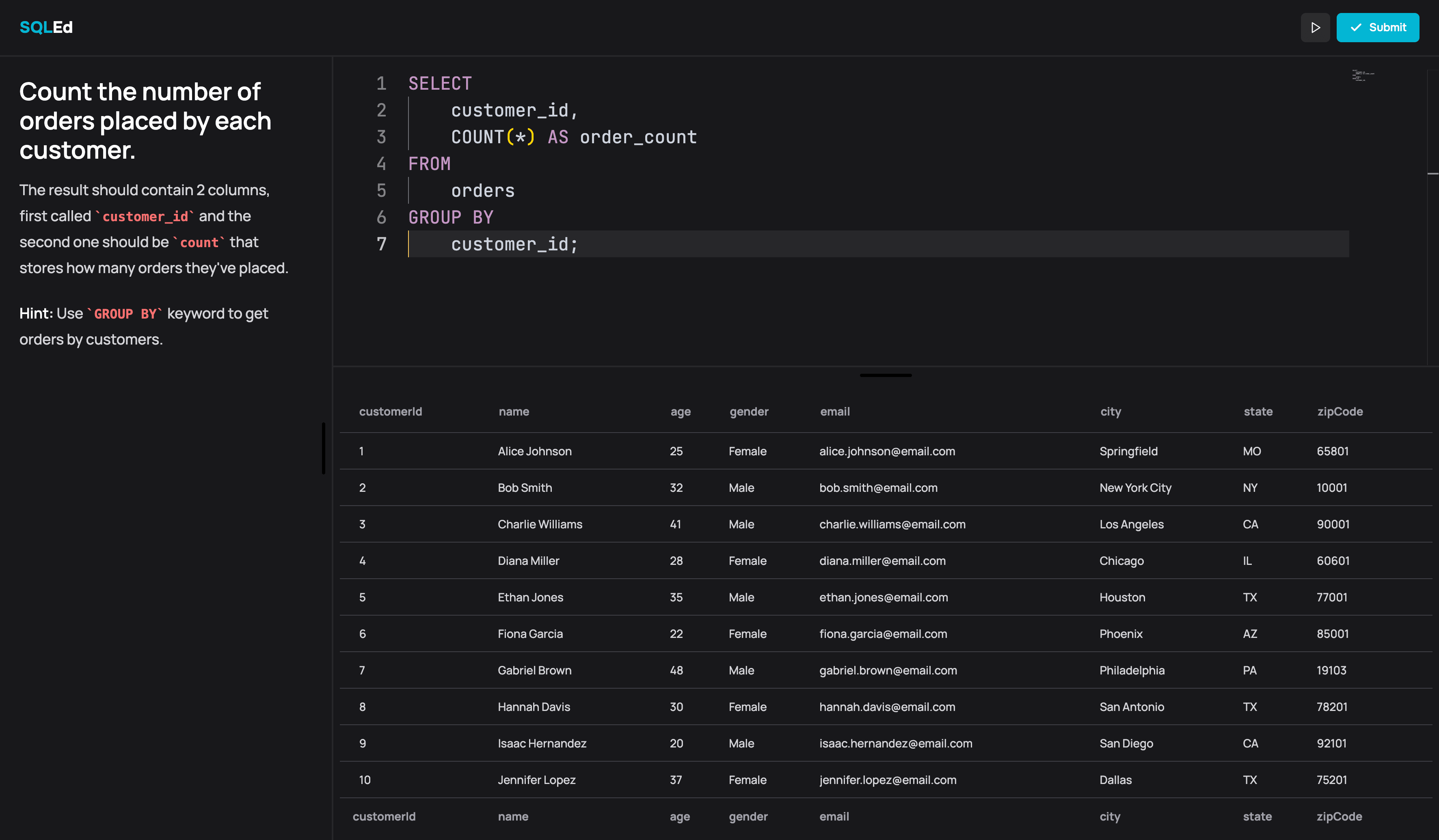The height and width of the screenshot is (840, 1439).
Task: Select the Fiona Garcia name cell
Action: pyautogui.click(x=530, y=634)
